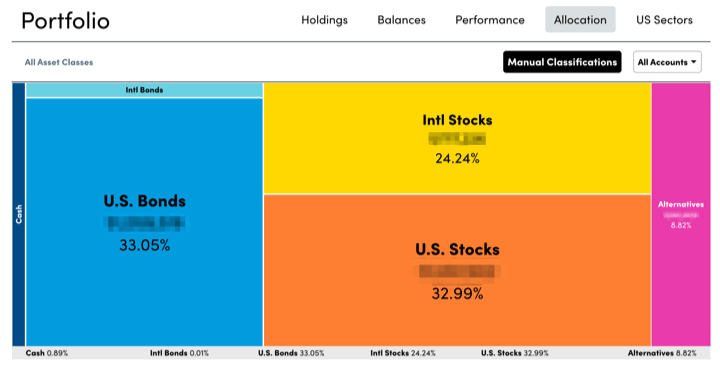Click the Intl Stocks 24.24% legend entry
This screenshot has width=720, height=366.
[403, 353]
